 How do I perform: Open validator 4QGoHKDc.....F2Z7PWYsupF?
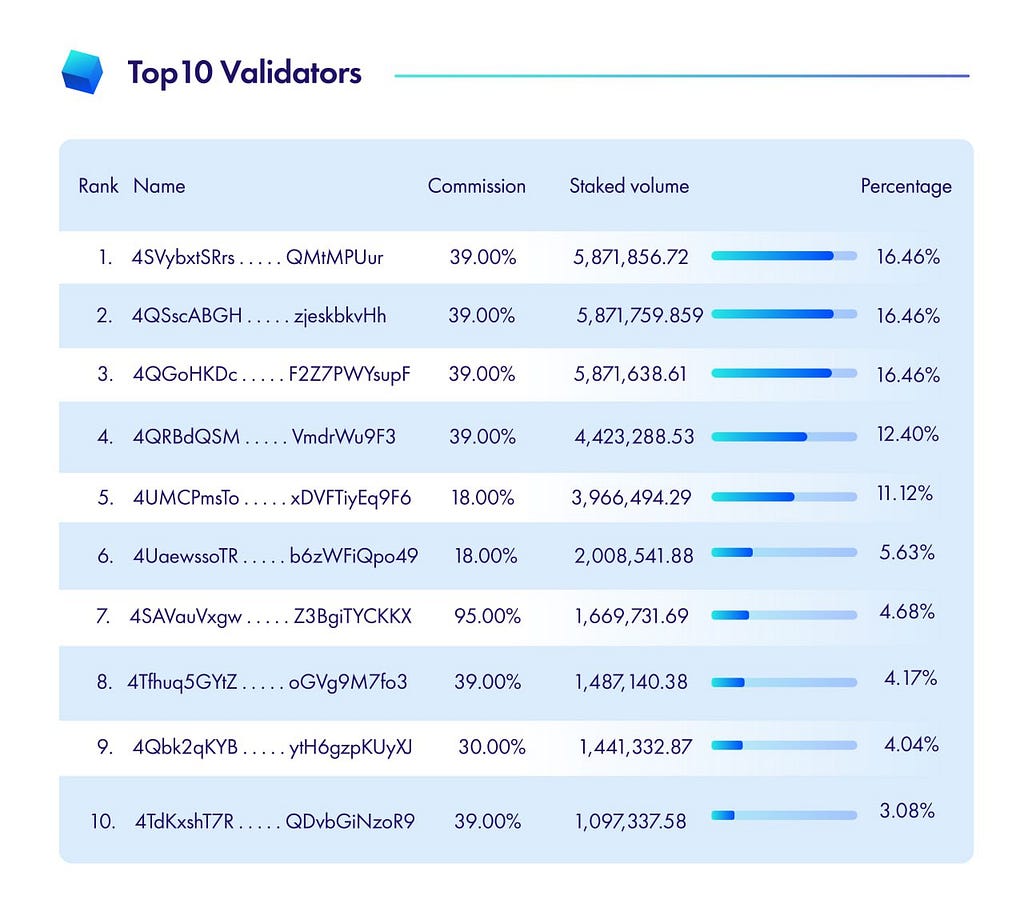point(272,375)
